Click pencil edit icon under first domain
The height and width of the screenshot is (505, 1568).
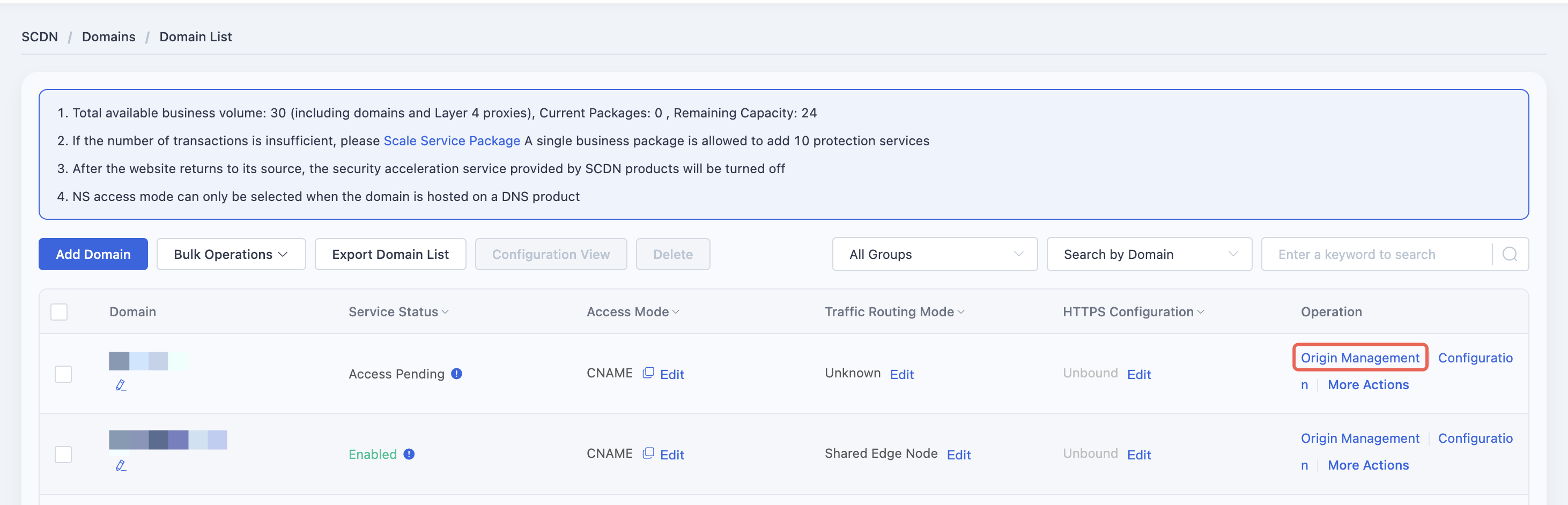pyautogui.click(x=121, y=385)
